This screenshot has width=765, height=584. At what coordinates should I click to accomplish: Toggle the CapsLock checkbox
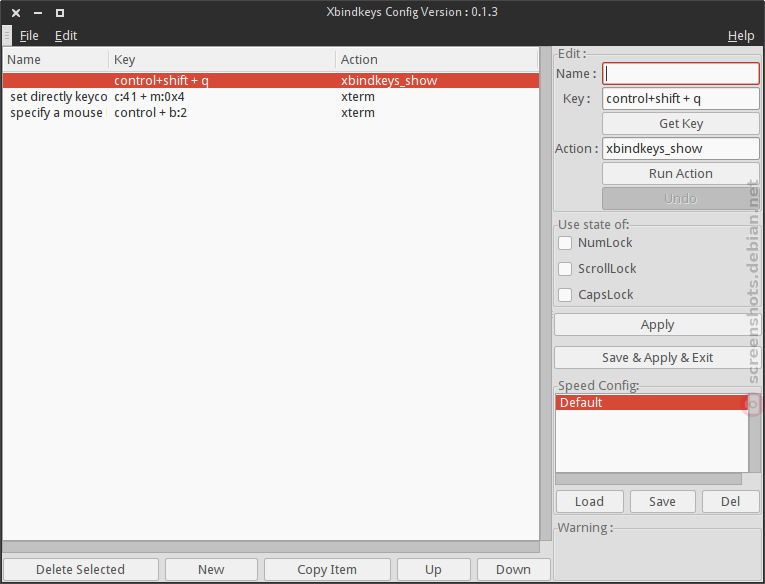tap(565, 295)
